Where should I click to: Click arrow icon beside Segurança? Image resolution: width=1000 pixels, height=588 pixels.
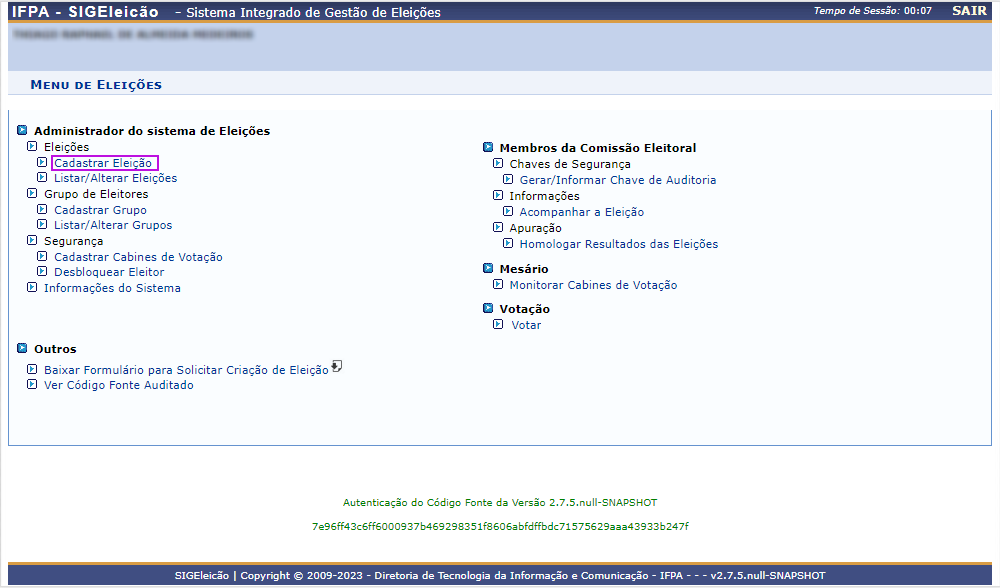click(x=32, y=240)
